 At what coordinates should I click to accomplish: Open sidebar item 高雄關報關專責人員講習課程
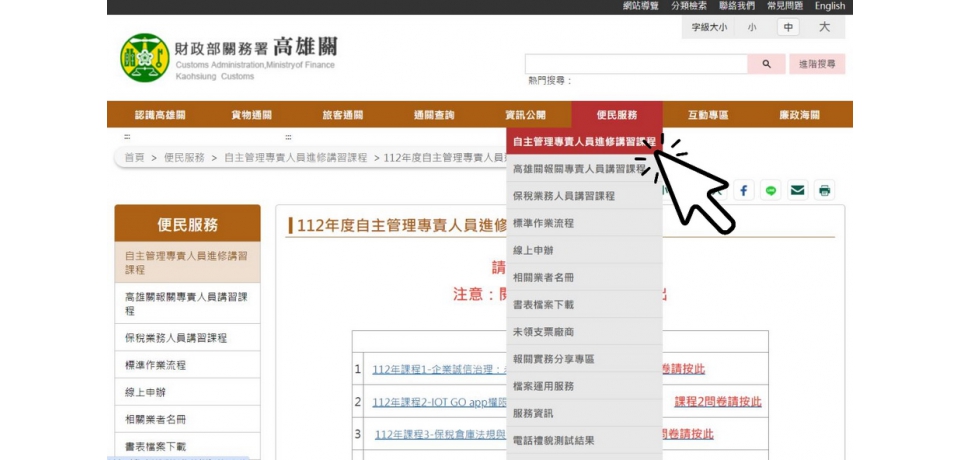pyautogui.click(x=187, y=303)
